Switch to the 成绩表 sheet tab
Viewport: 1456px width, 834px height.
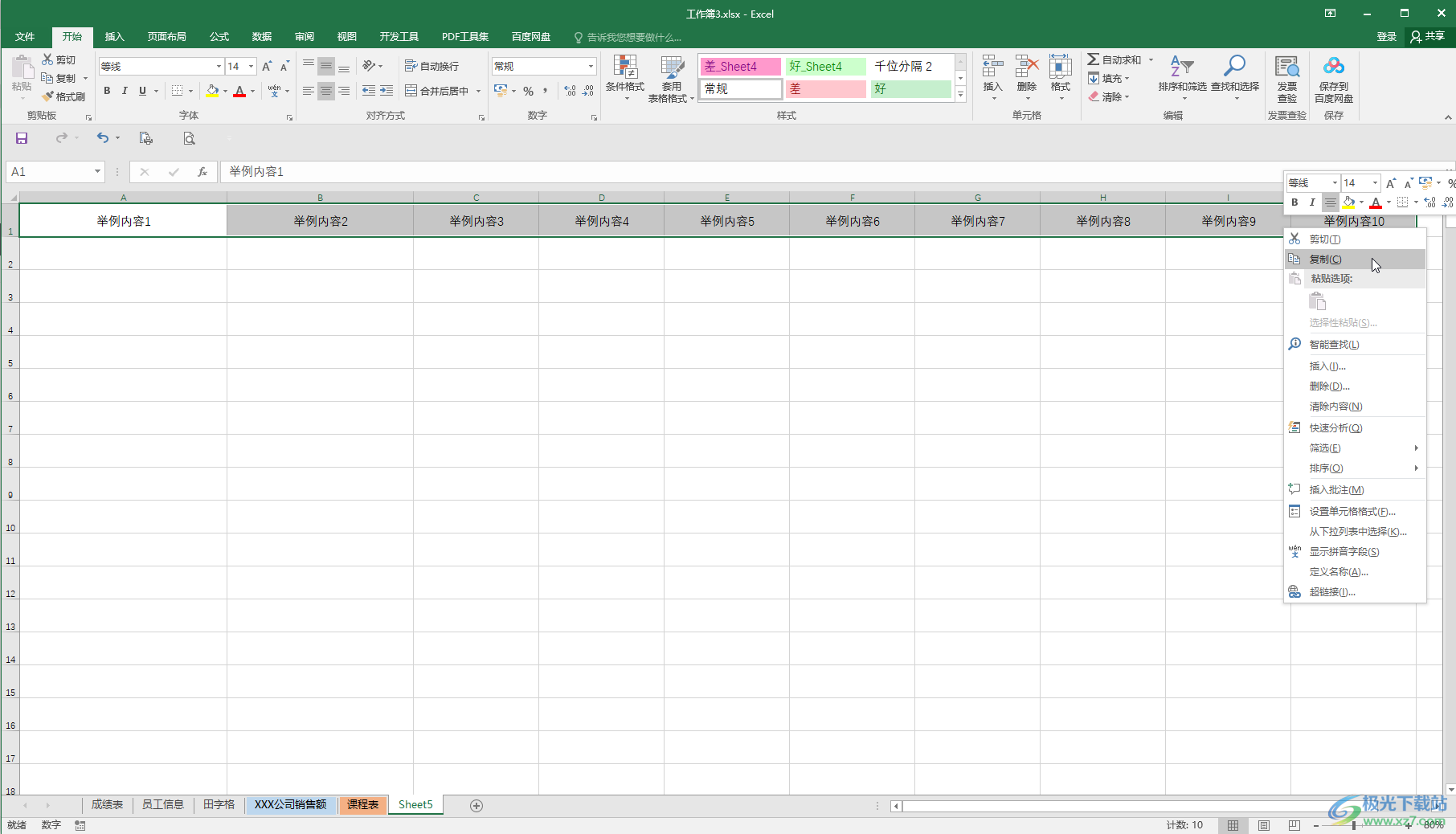point(107,805)
